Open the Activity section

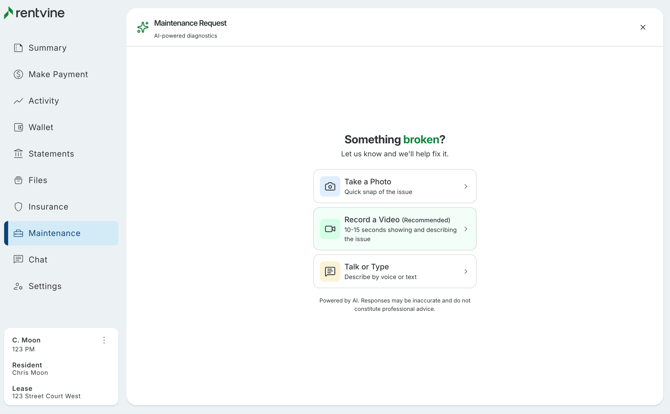(43, 101)
